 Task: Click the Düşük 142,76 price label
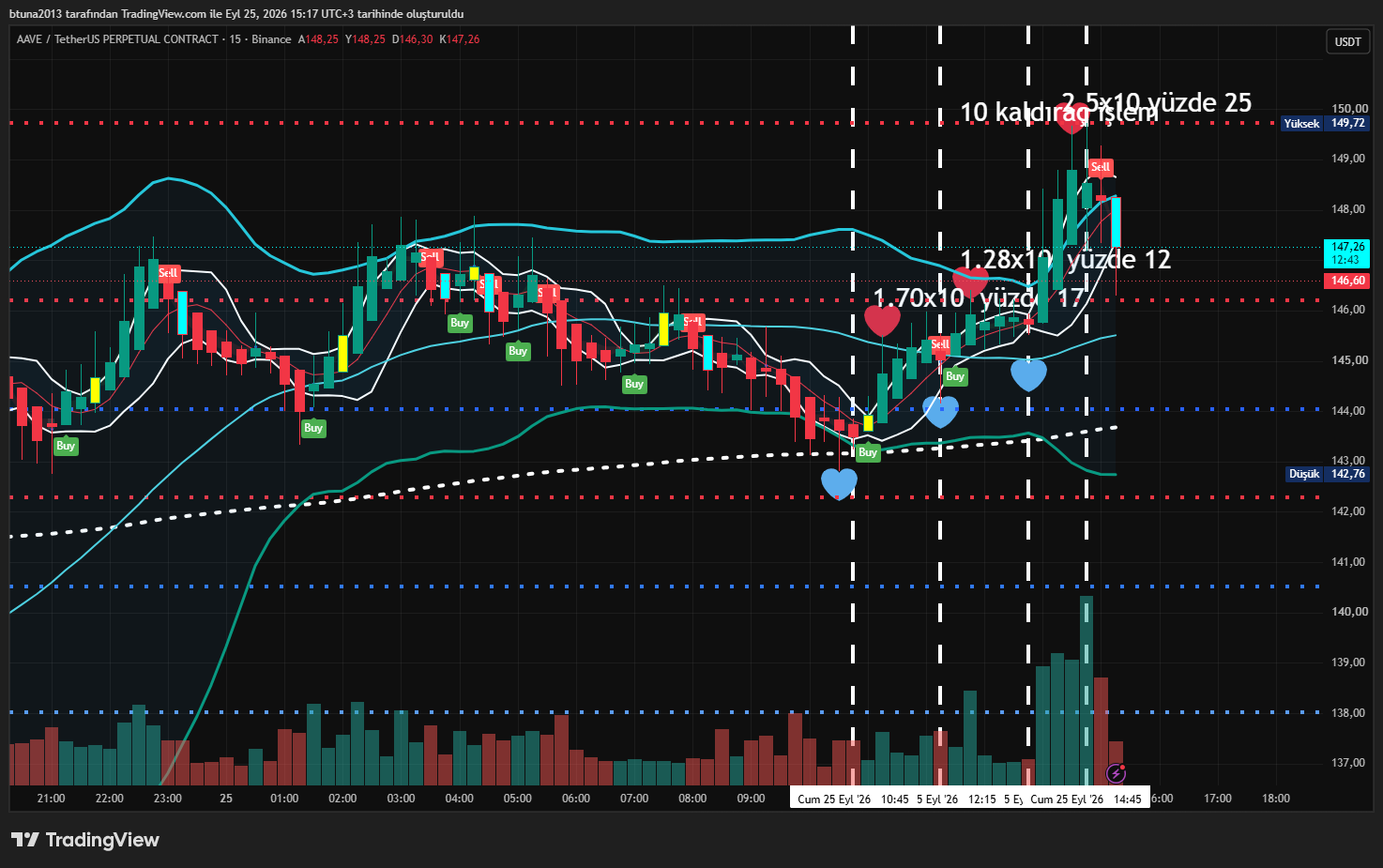[1328, 474]
